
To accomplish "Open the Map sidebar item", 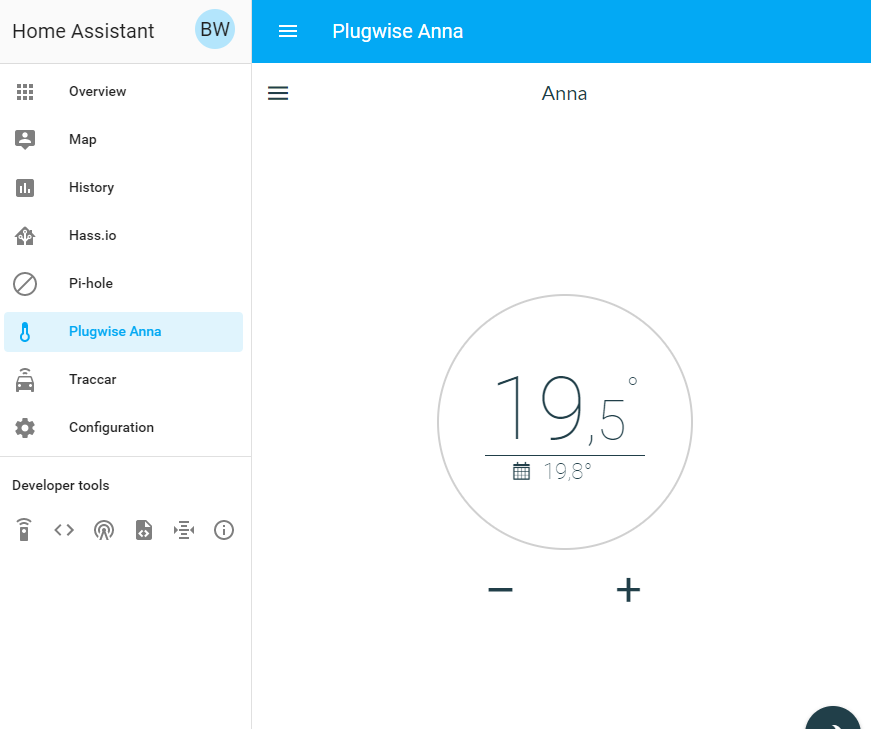I will (x=123, y=139).
